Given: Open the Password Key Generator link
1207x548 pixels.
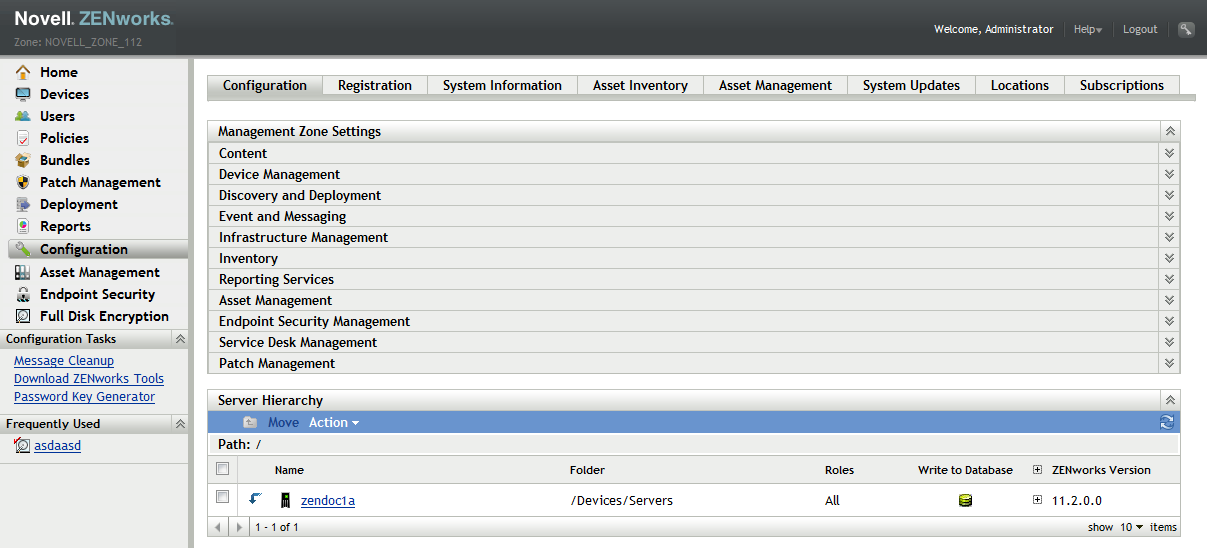Looking at the screenshot, I should (84, 397).
